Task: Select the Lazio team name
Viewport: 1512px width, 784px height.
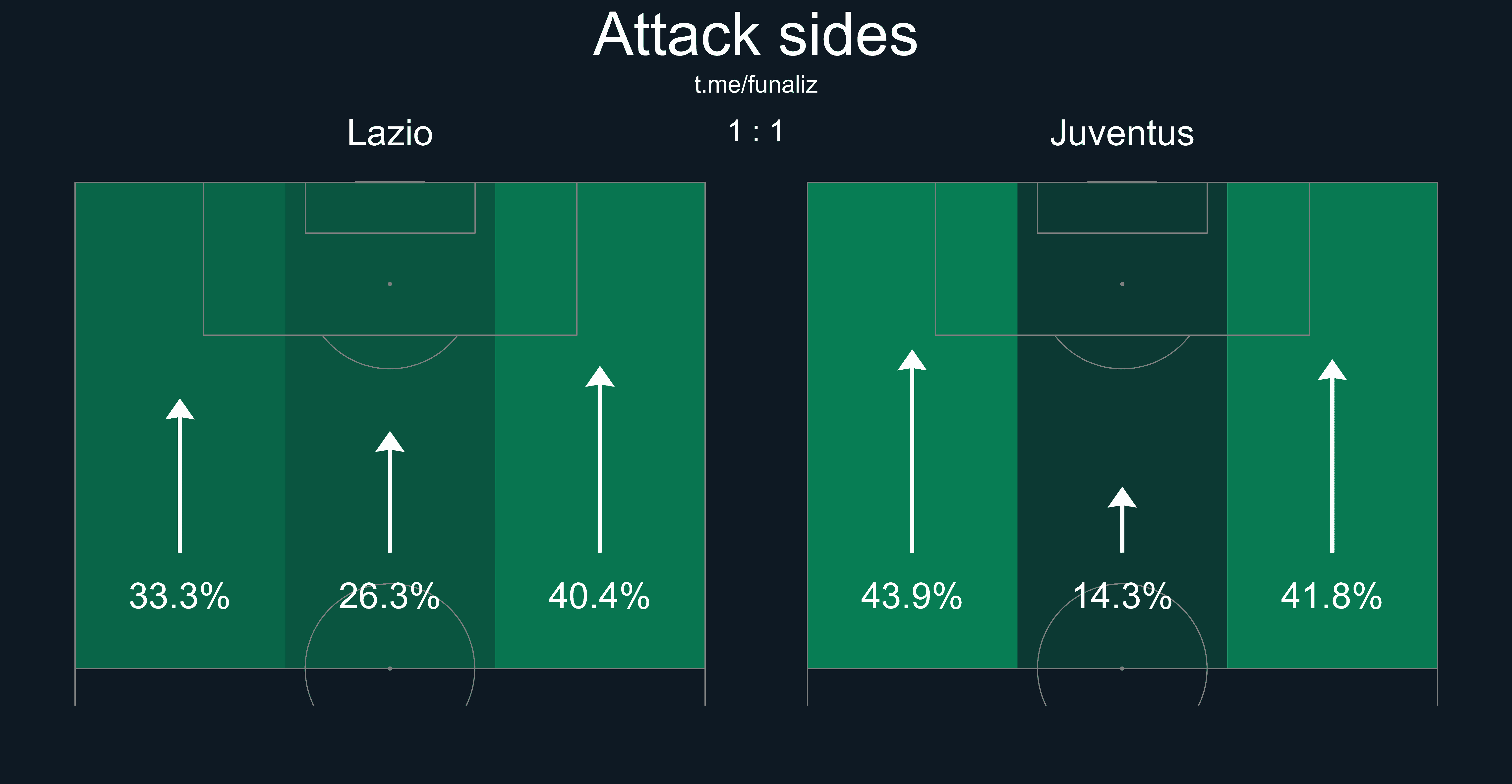Action: click(x=390, y=133)
